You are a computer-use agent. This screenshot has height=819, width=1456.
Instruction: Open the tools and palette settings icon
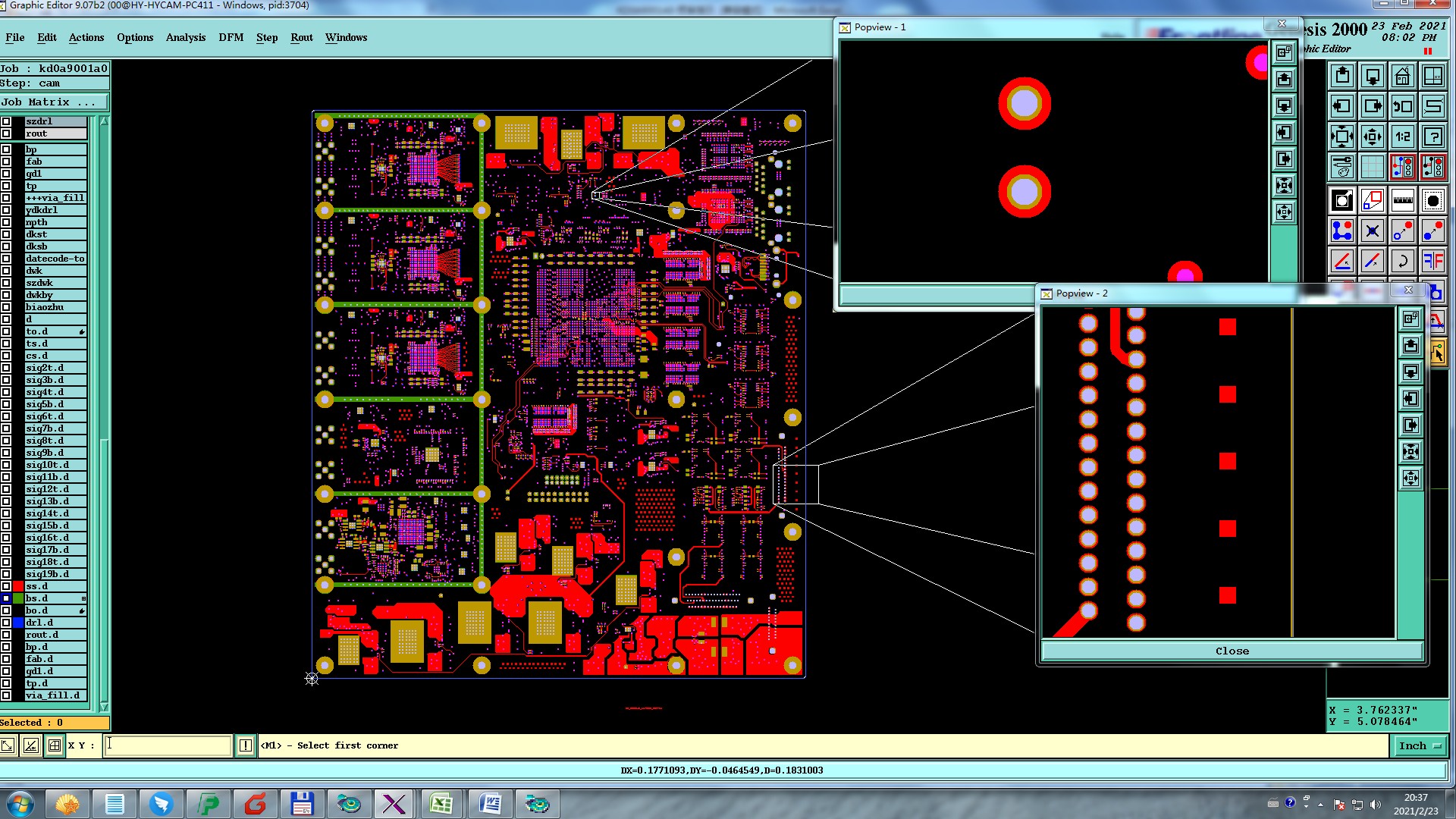point(1341,167)
